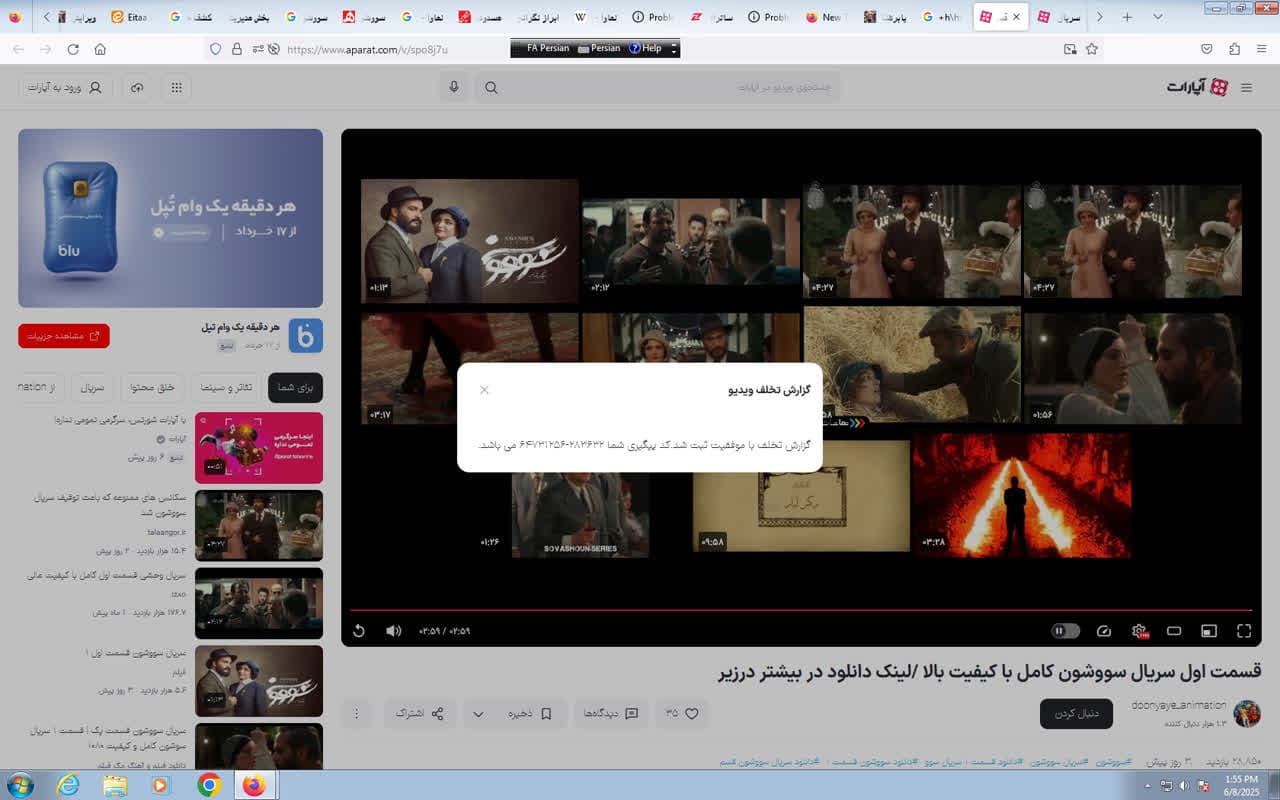Click the دنبال کردن follow button

click(1076, 713)
